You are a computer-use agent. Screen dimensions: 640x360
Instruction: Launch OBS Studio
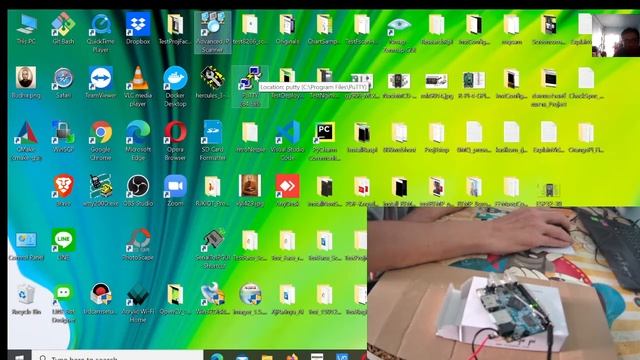pyautogui.click(x=138, y=191)
